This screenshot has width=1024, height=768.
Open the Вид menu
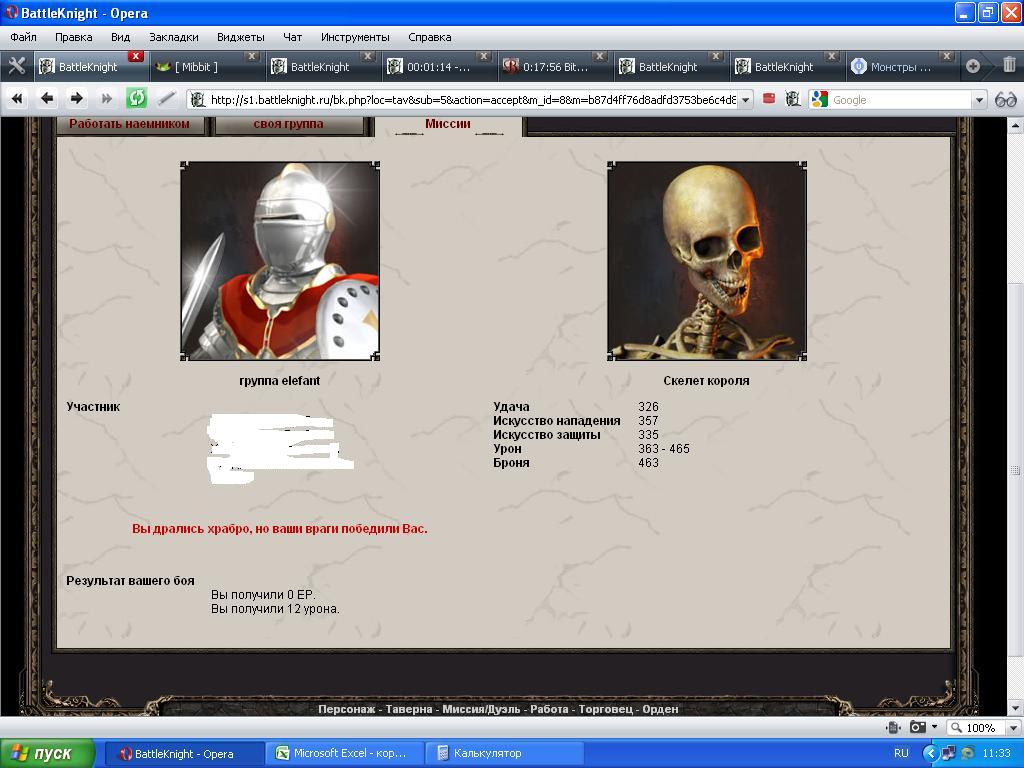pyautogui.click(x=120, y=37)
